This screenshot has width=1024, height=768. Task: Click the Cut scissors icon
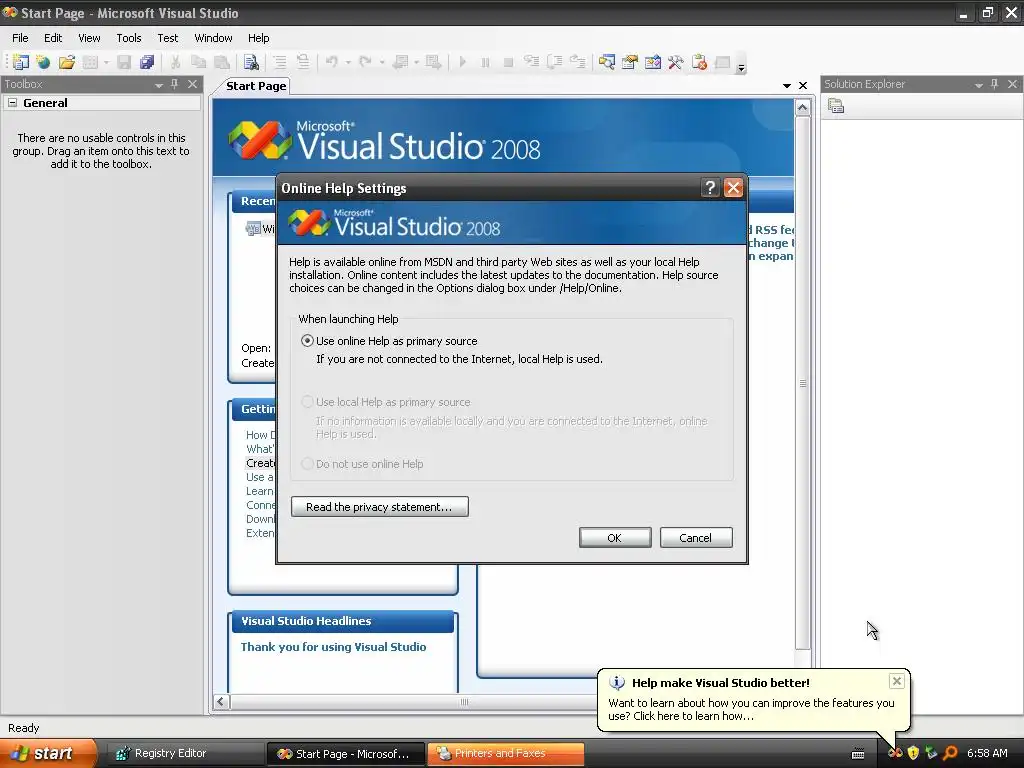point(175,62)
